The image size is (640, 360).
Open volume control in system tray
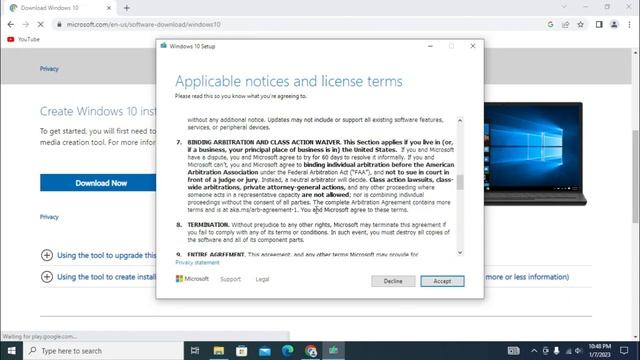click(x=578, y=351)
